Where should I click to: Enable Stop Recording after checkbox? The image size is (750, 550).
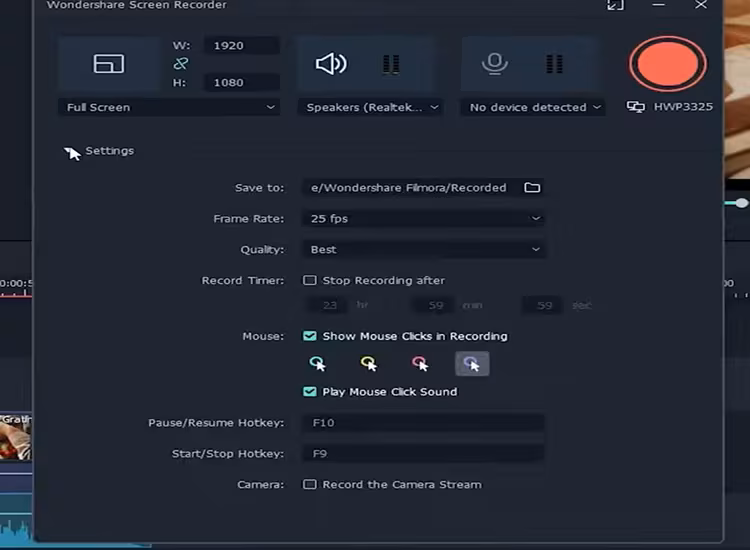point(309,280)
